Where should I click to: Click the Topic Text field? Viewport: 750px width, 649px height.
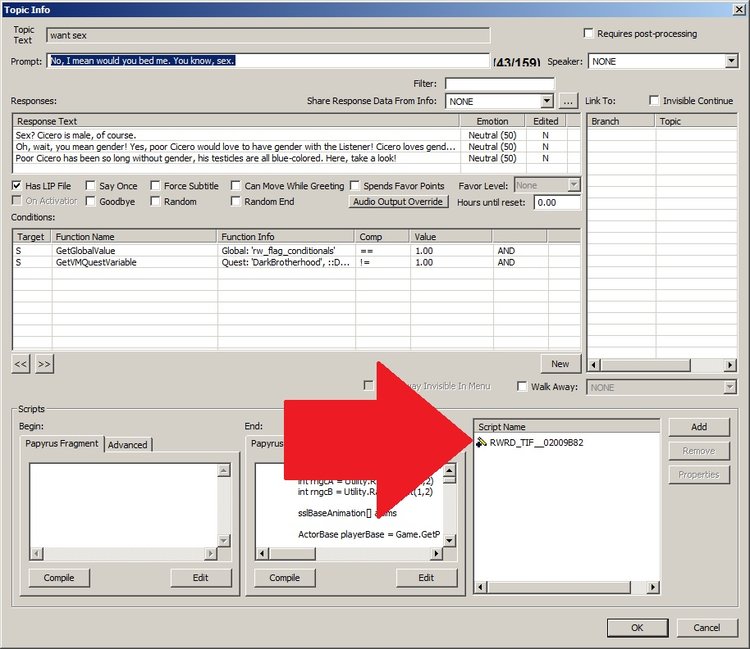tap(268, 35)
